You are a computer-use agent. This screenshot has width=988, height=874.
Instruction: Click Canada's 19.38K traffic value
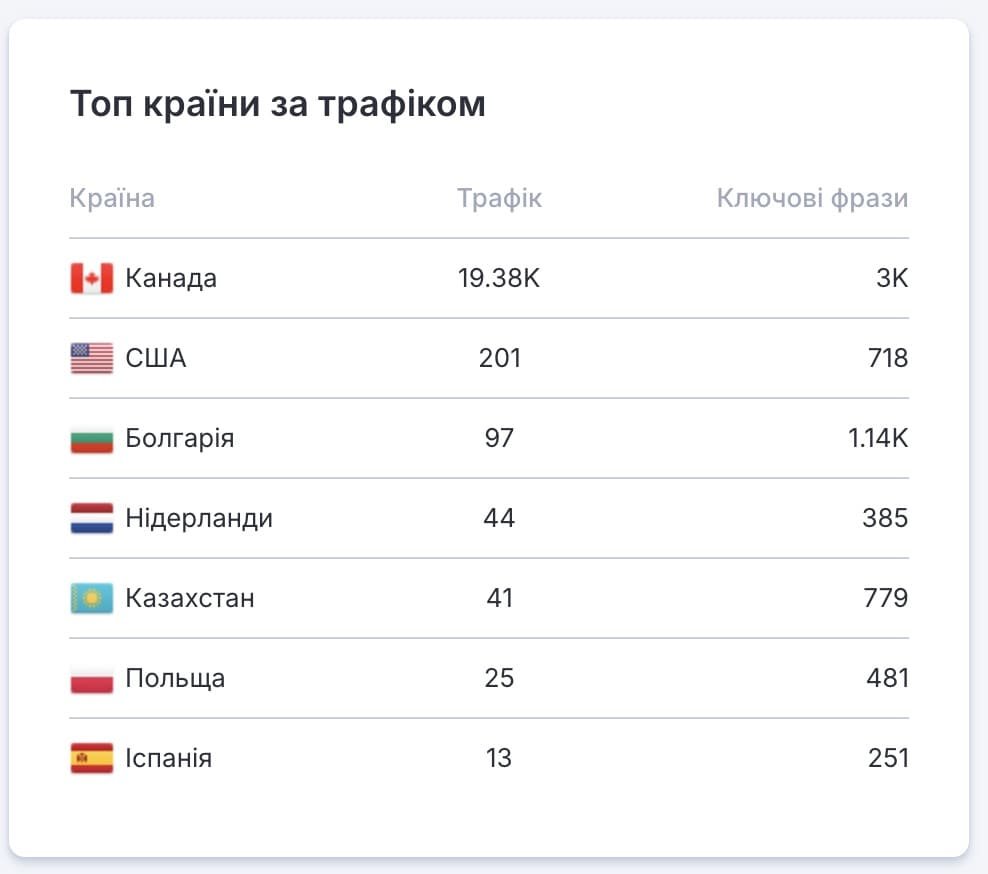tap(499, 278)
